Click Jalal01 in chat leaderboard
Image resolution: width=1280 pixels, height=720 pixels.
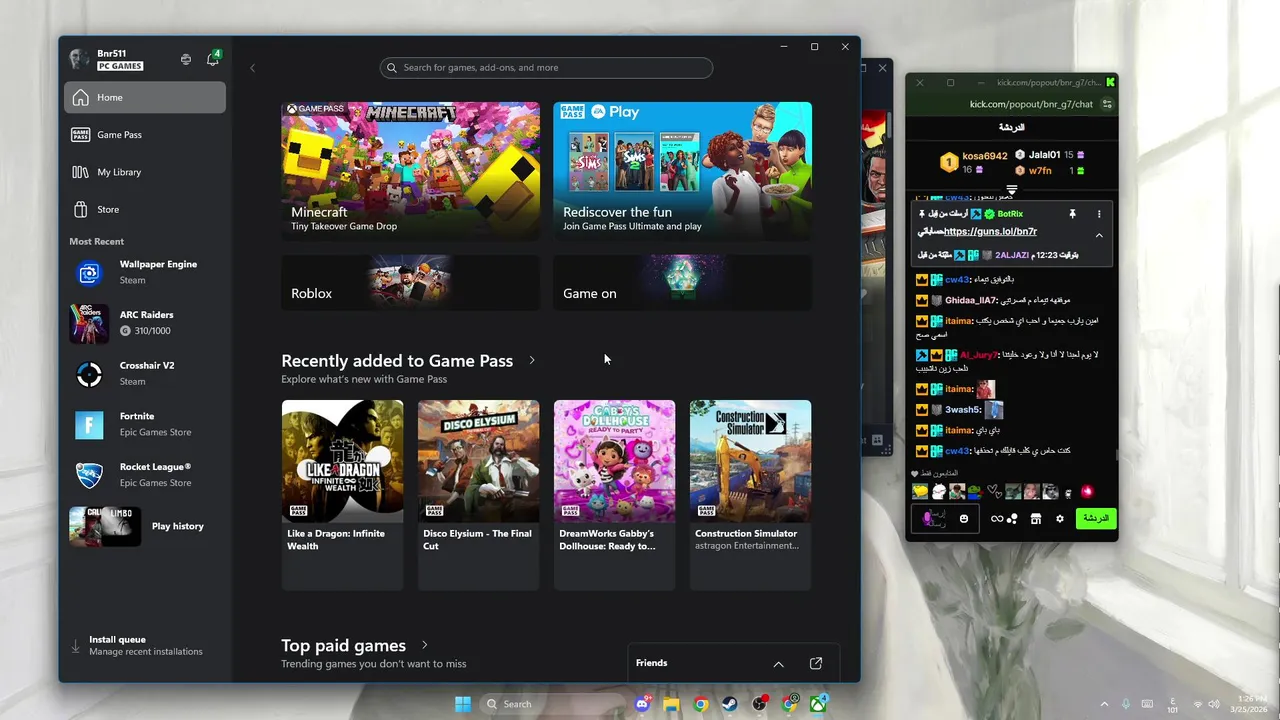point(1044,155)
